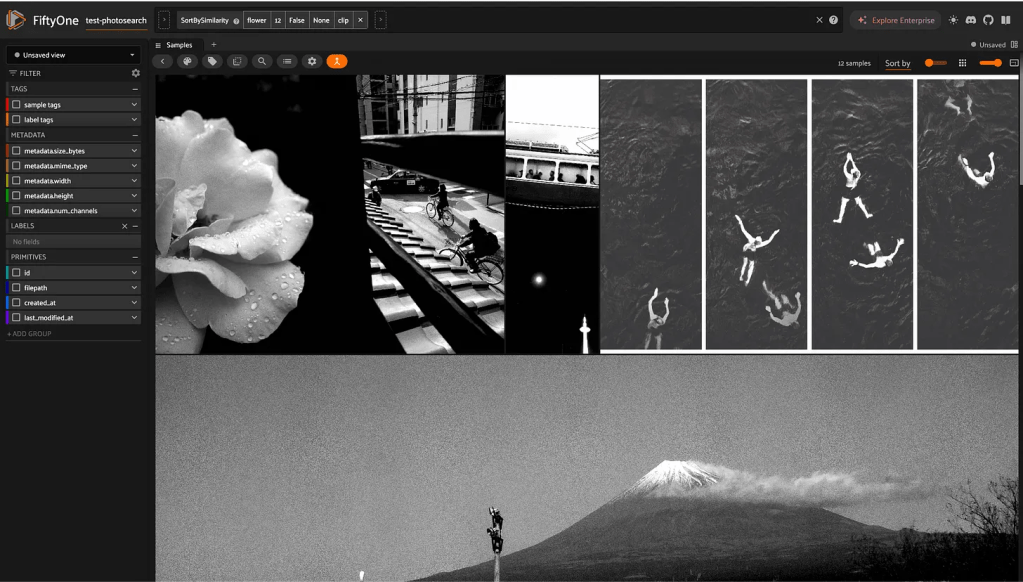Edit the 'clip' brain key parameter
This screenshot has height=582, width=1023.
pos(343,20)
